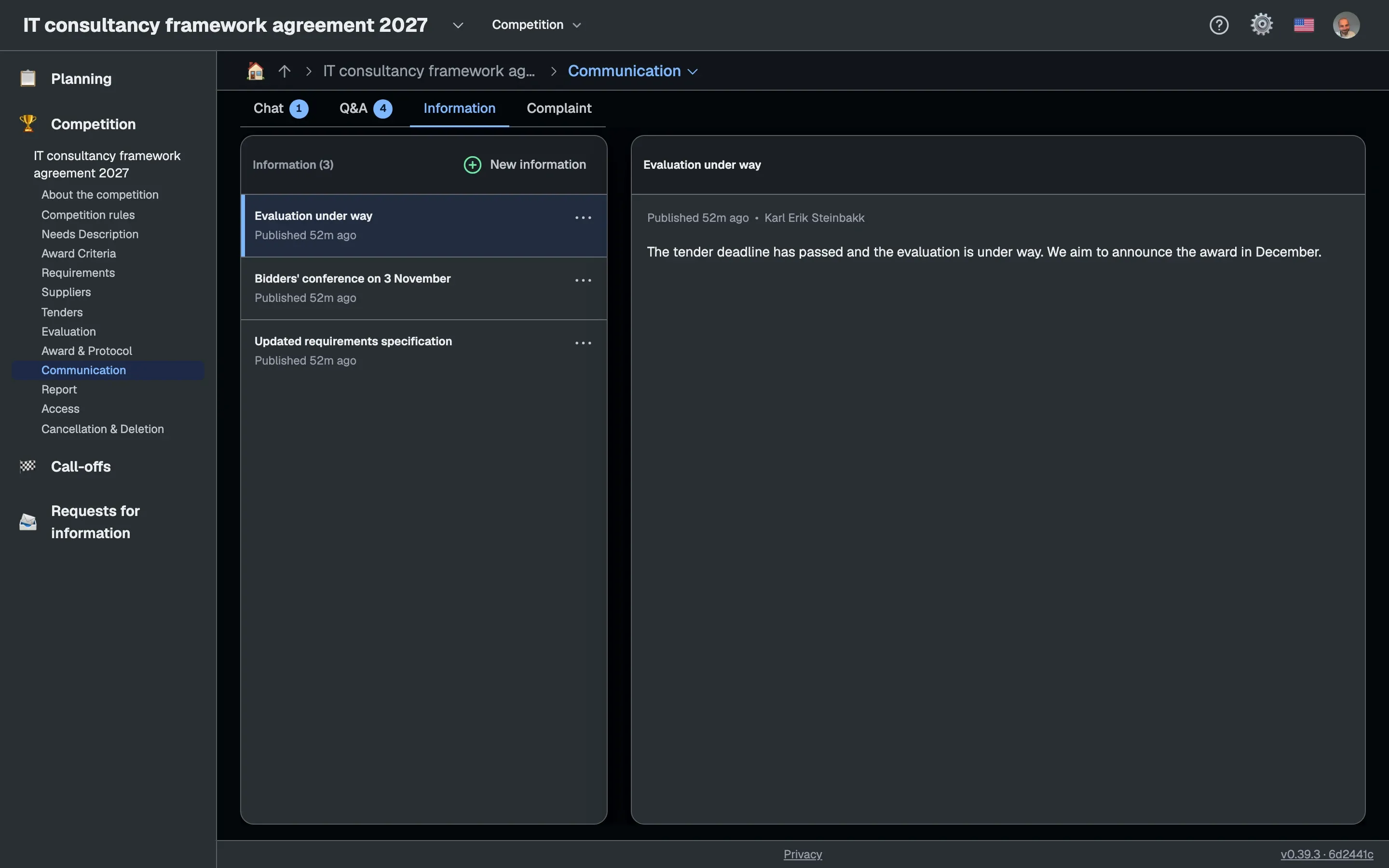
Task: Open Award Criteria in sidebar
Action: pyautogui.click(x=79, y=253)
